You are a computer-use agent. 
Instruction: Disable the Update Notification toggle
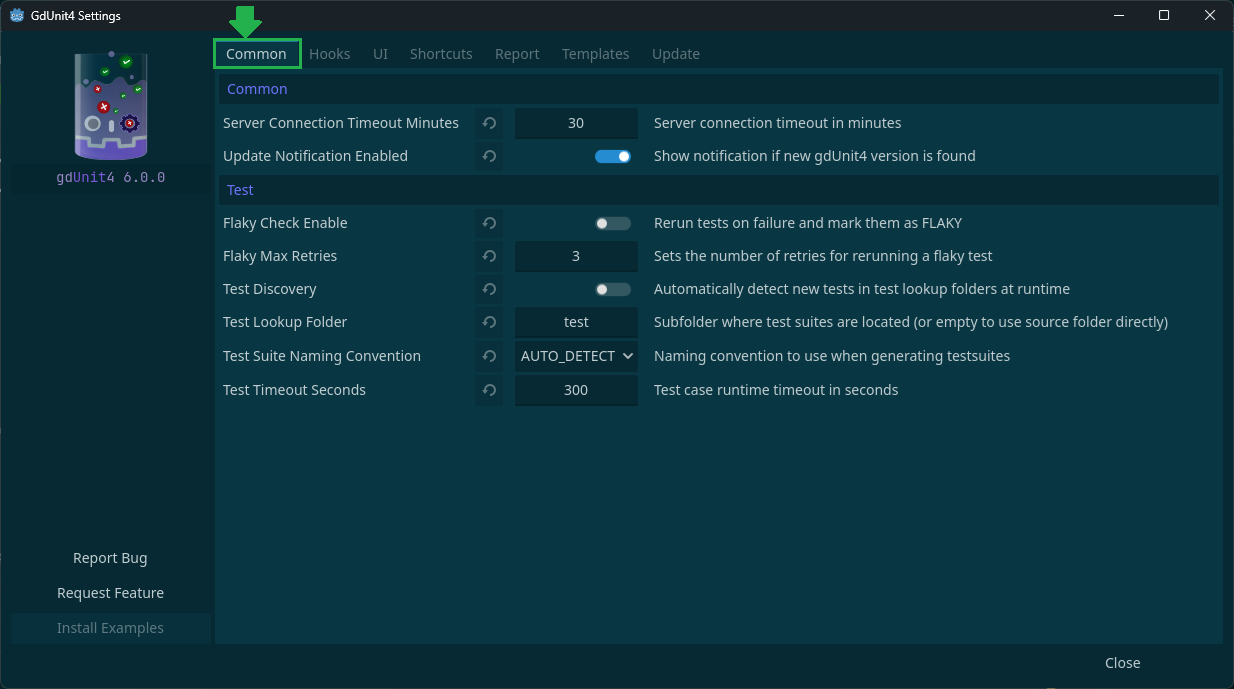(613, 156)
